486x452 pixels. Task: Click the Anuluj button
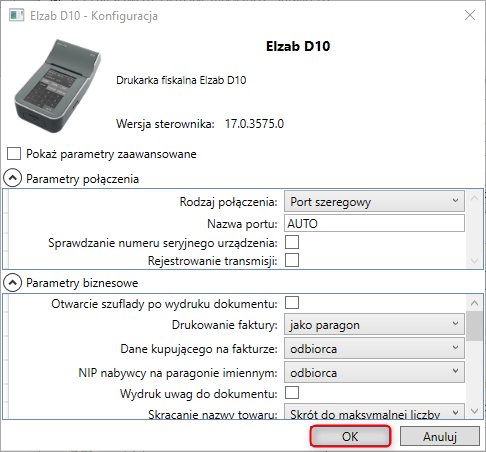pos(440,436)
